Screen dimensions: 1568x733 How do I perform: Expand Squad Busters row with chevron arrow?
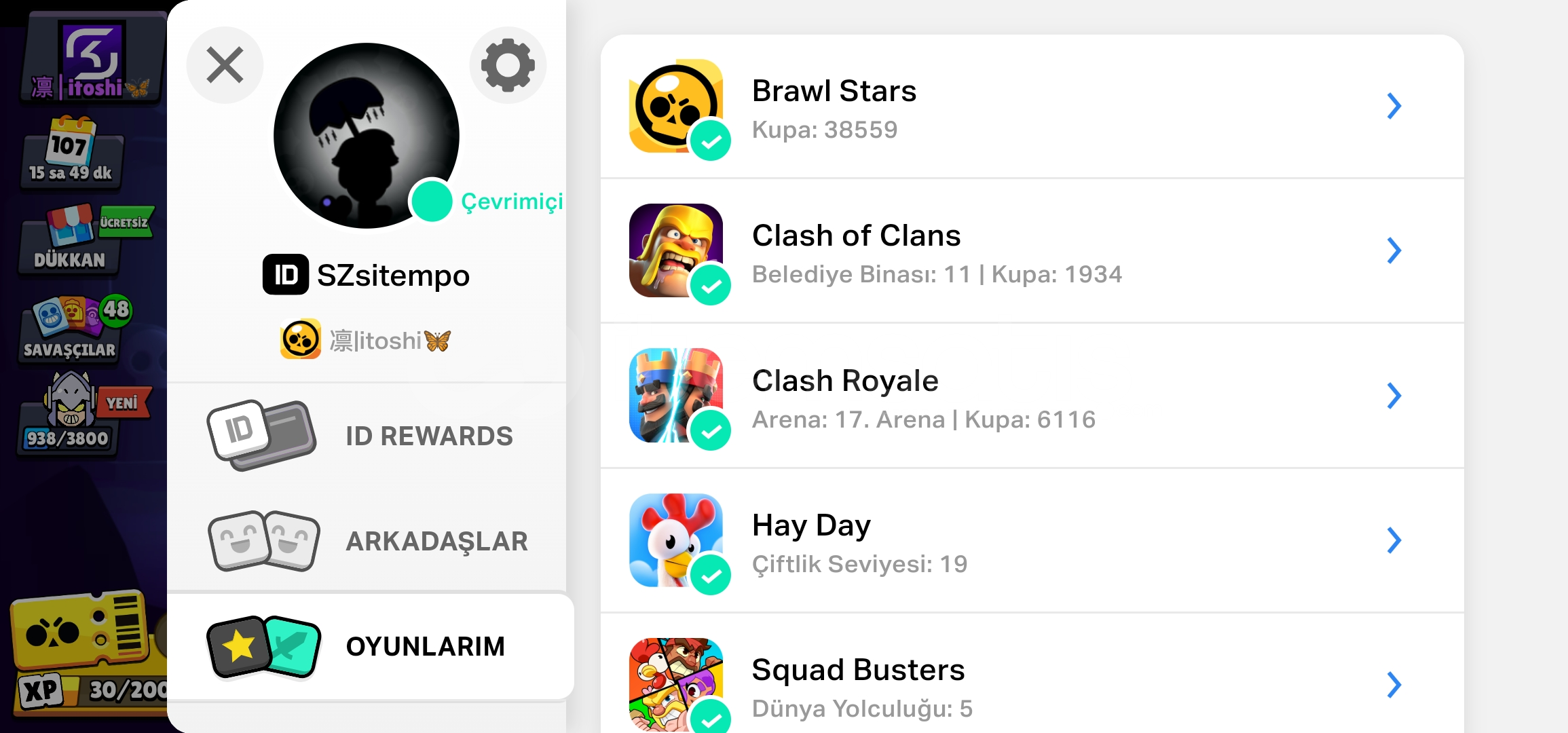[x=1394, y=685]
